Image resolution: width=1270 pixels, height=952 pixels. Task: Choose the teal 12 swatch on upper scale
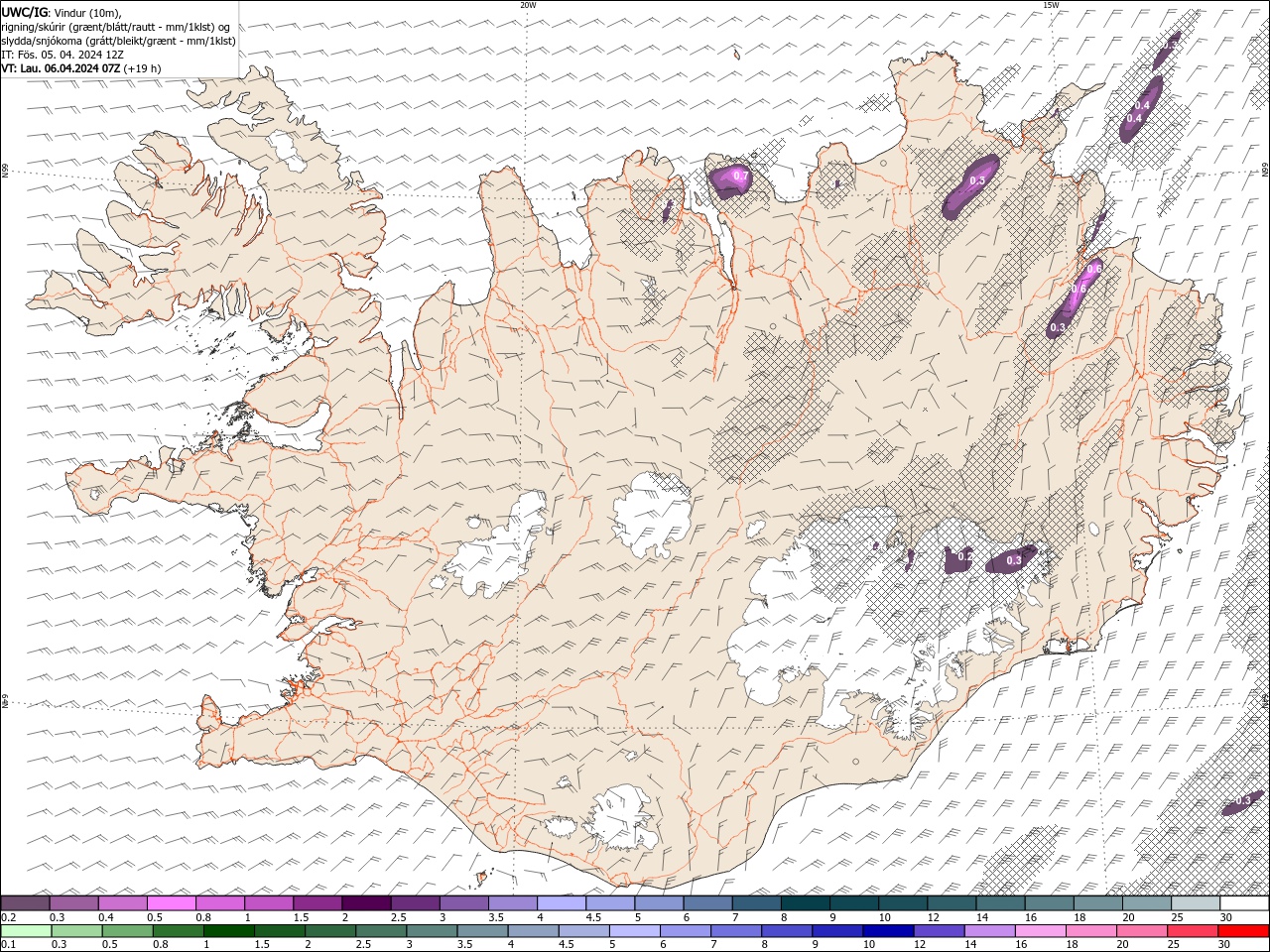click(952, 902)
